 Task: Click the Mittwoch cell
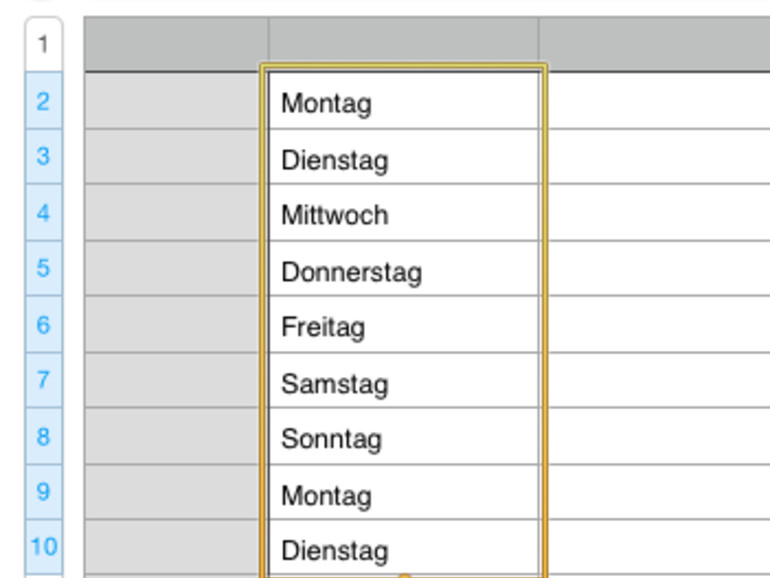click(404, 214)
